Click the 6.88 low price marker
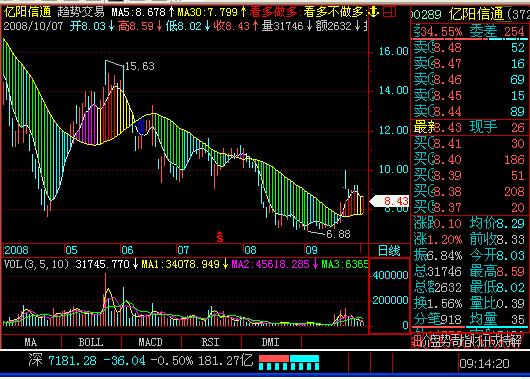The image size is (530, 379). pos(338,234)
